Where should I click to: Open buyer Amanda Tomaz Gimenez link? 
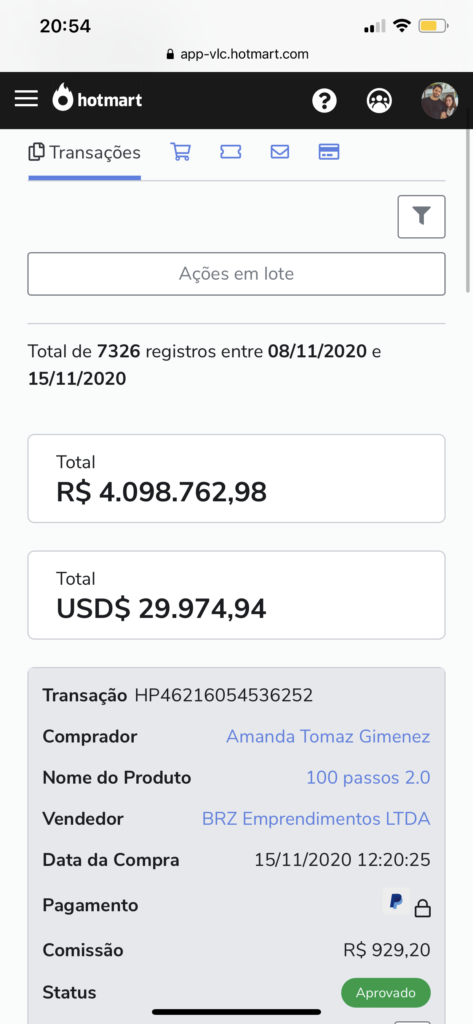point(328,737)
